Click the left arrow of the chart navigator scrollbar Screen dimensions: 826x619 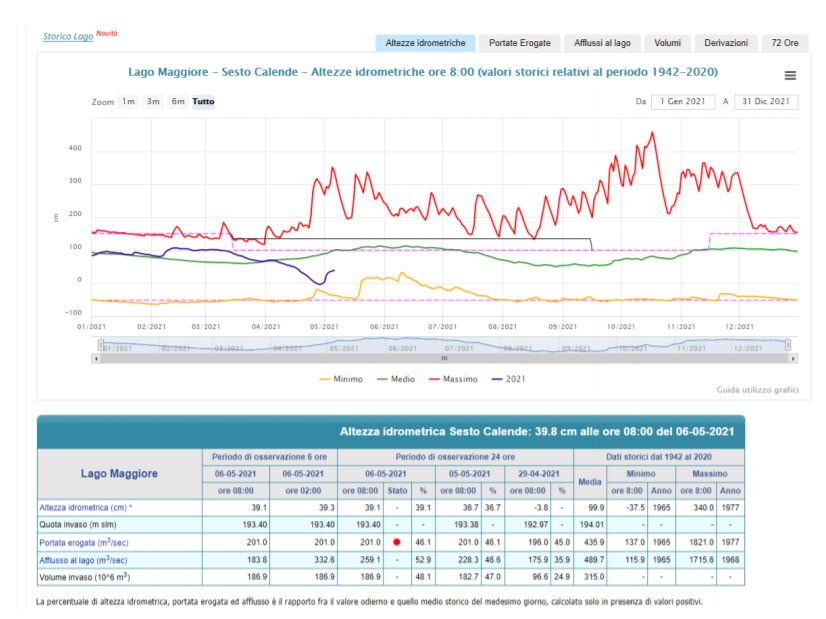pos(96,358)
